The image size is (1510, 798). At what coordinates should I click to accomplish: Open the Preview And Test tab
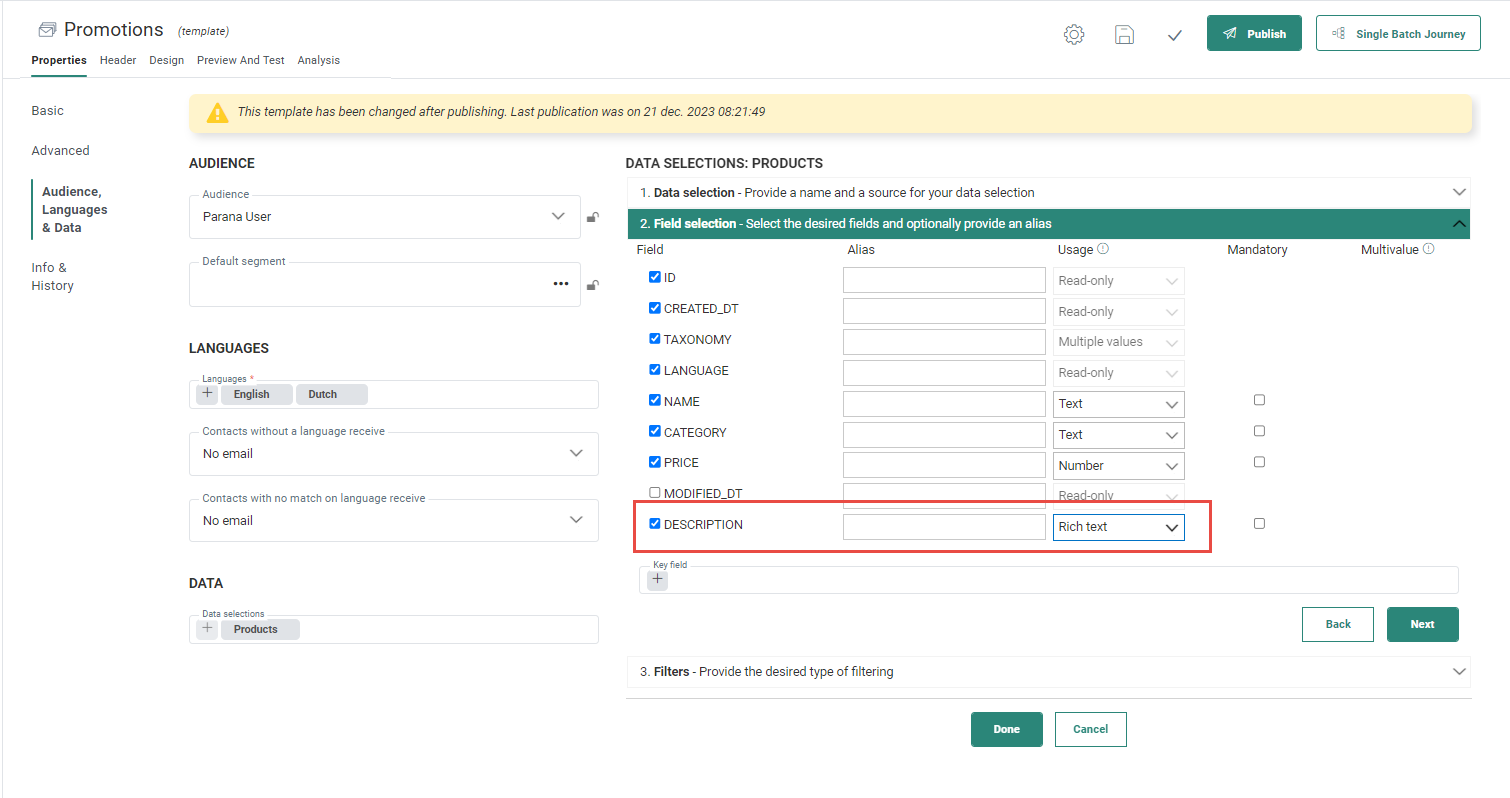point(240,60)
